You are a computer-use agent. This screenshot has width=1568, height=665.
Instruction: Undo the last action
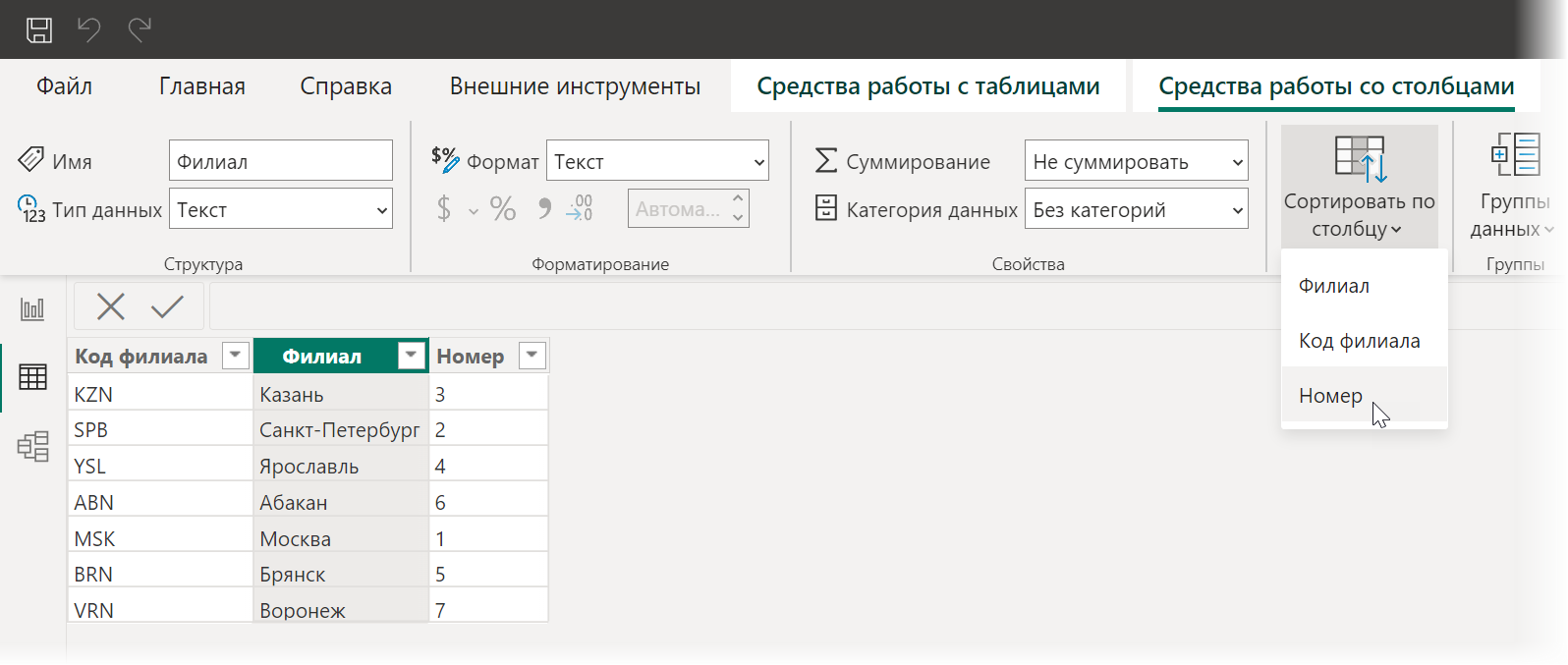tap(89, 29)
